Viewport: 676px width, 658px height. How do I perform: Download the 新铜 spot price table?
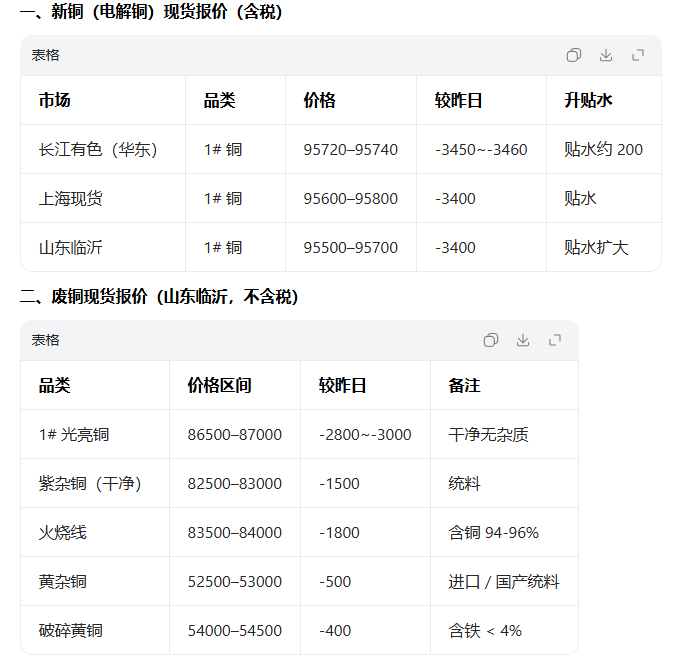606,56
